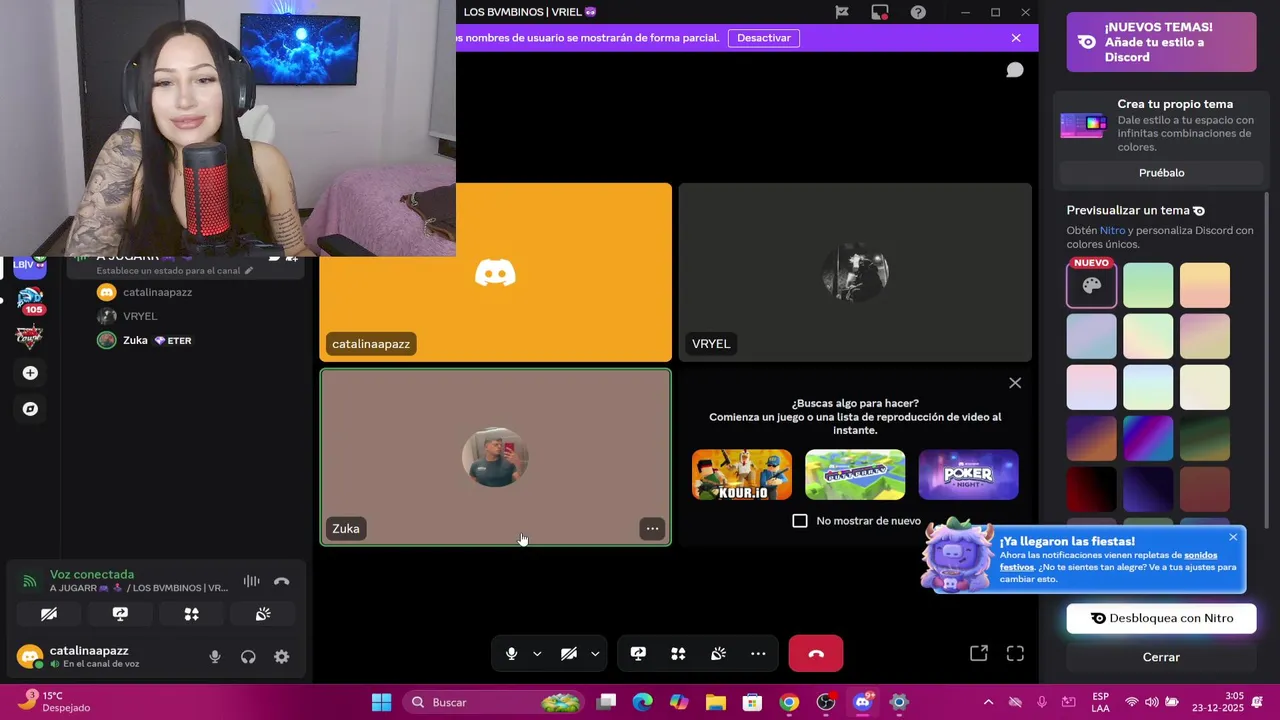
Task: Open more options on Zuka's tile
Action: [652, 529]
